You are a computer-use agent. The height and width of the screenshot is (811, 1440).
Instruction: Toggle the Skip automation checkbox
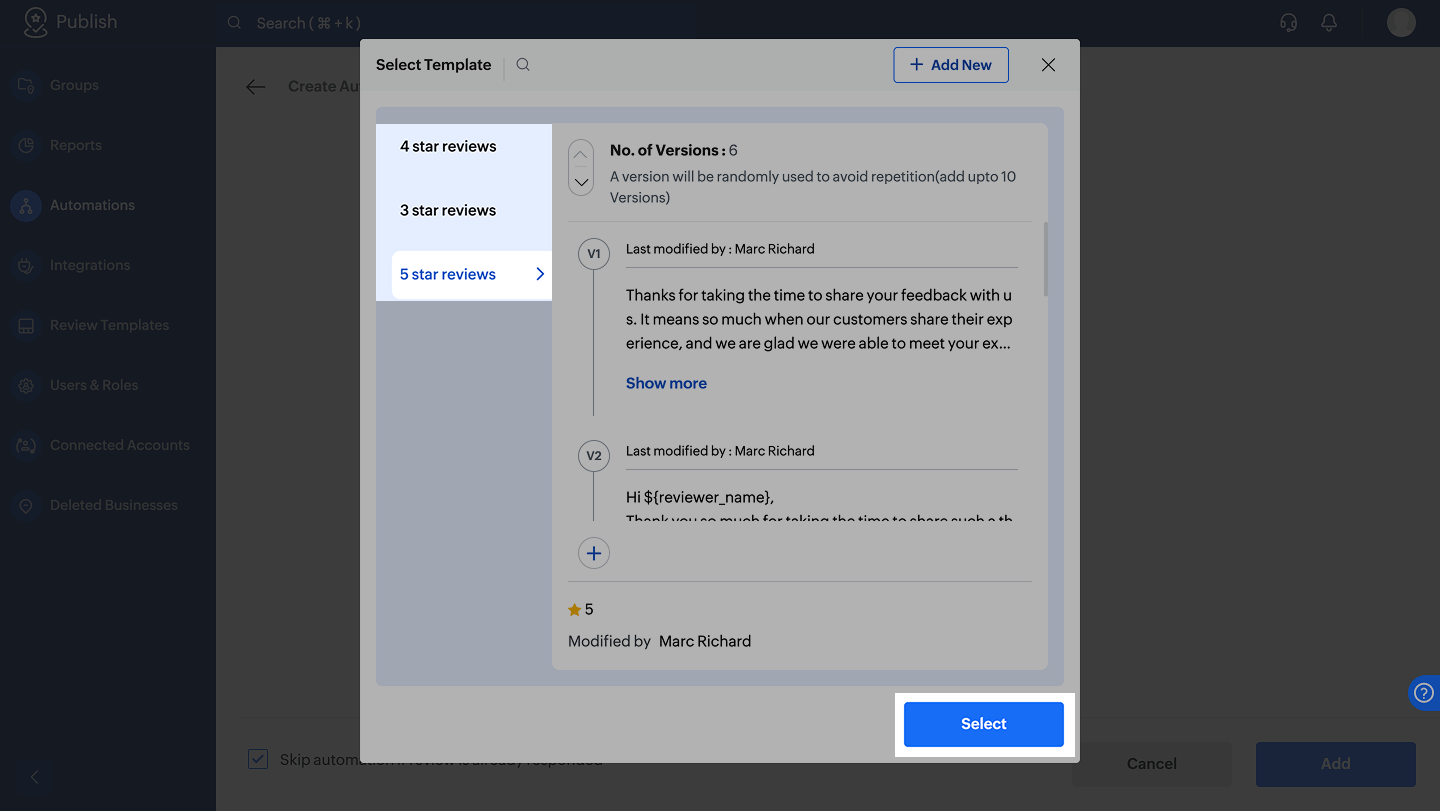point(258,759)
